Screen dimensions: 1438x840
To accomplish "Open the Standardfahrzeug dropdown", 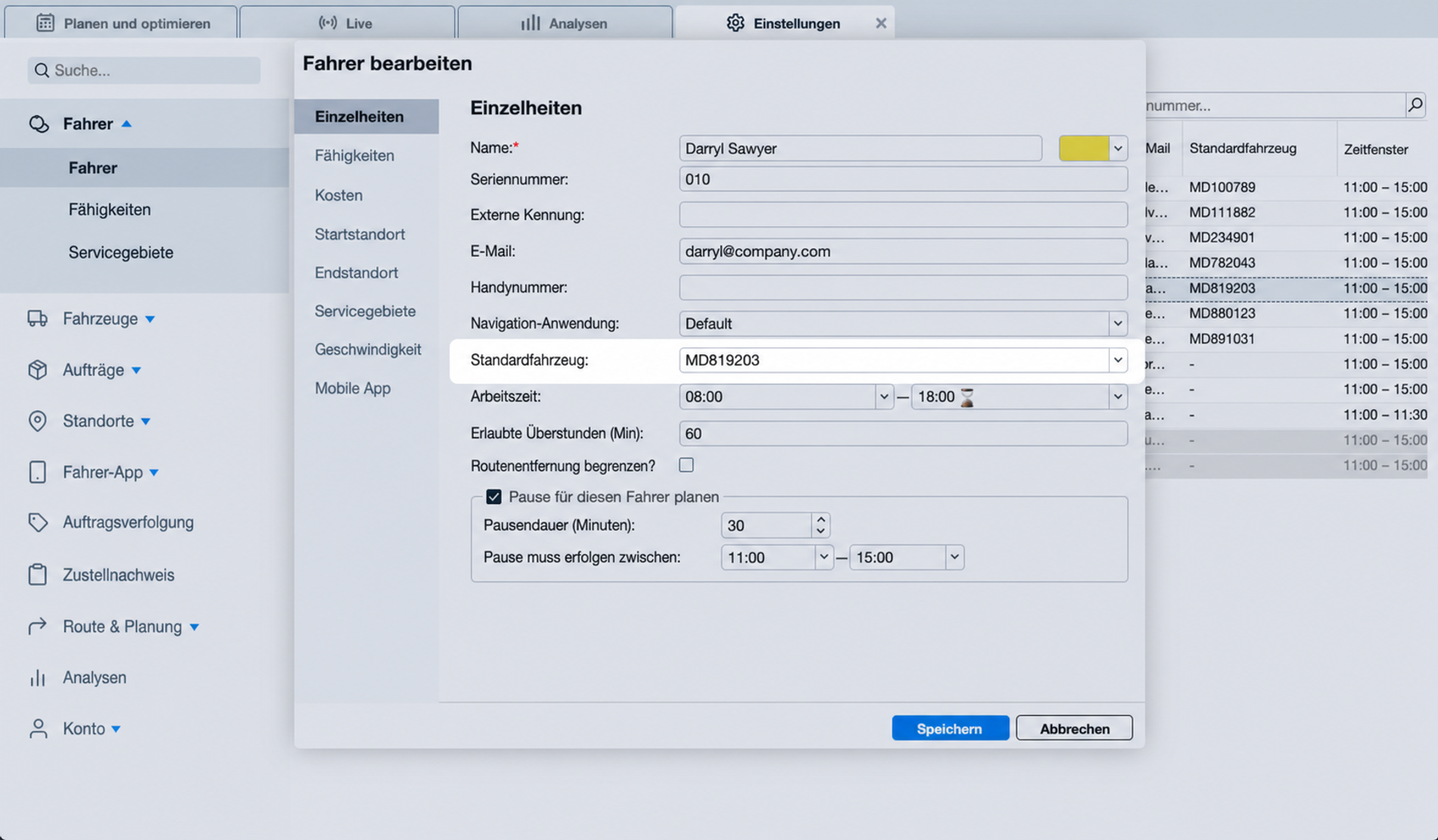I will [x=1117, y=360].
